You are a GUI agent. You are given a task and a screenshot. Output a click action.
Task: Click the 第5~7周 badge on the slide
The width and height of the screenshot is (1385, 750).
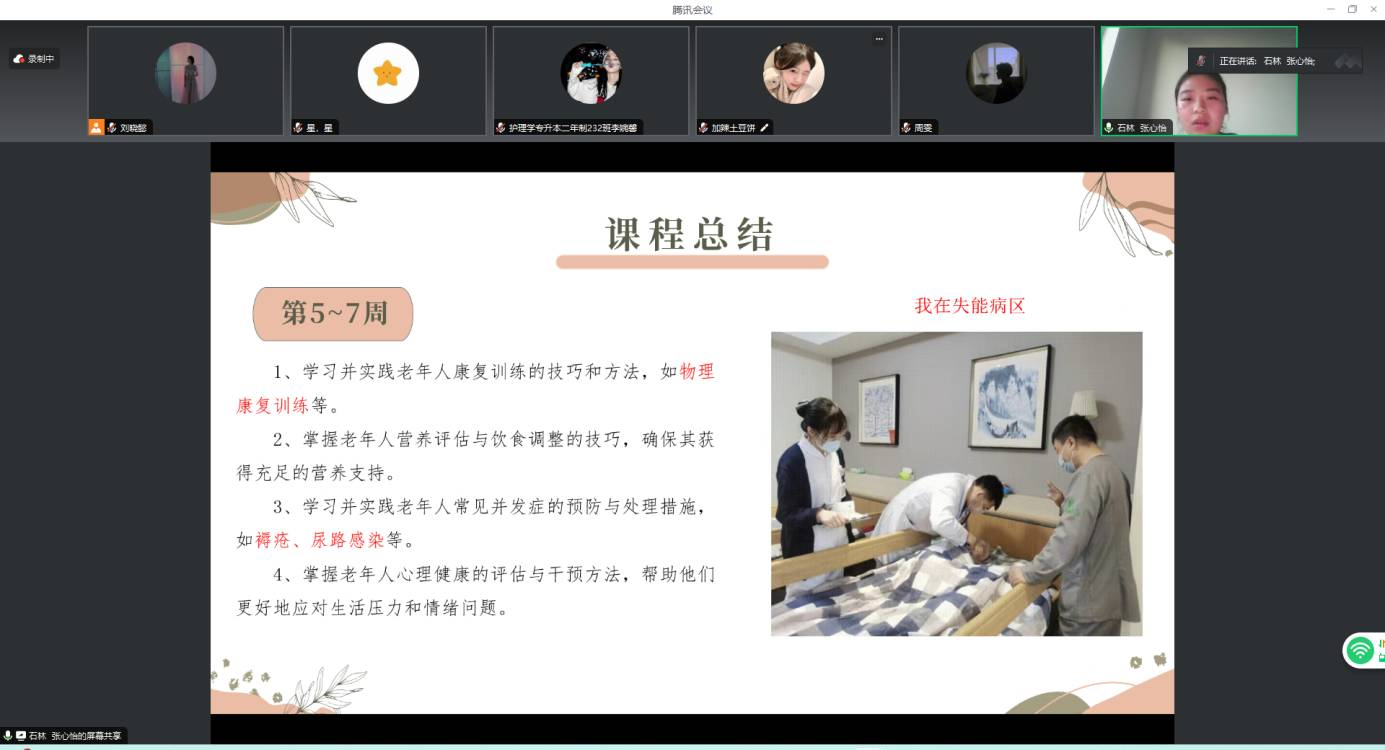click(x=333, y=313)
